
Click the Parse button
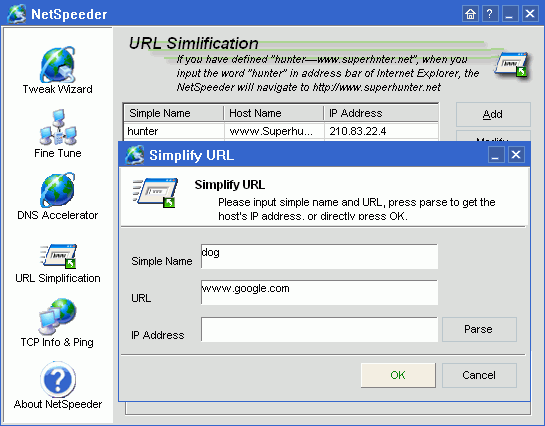479,329
